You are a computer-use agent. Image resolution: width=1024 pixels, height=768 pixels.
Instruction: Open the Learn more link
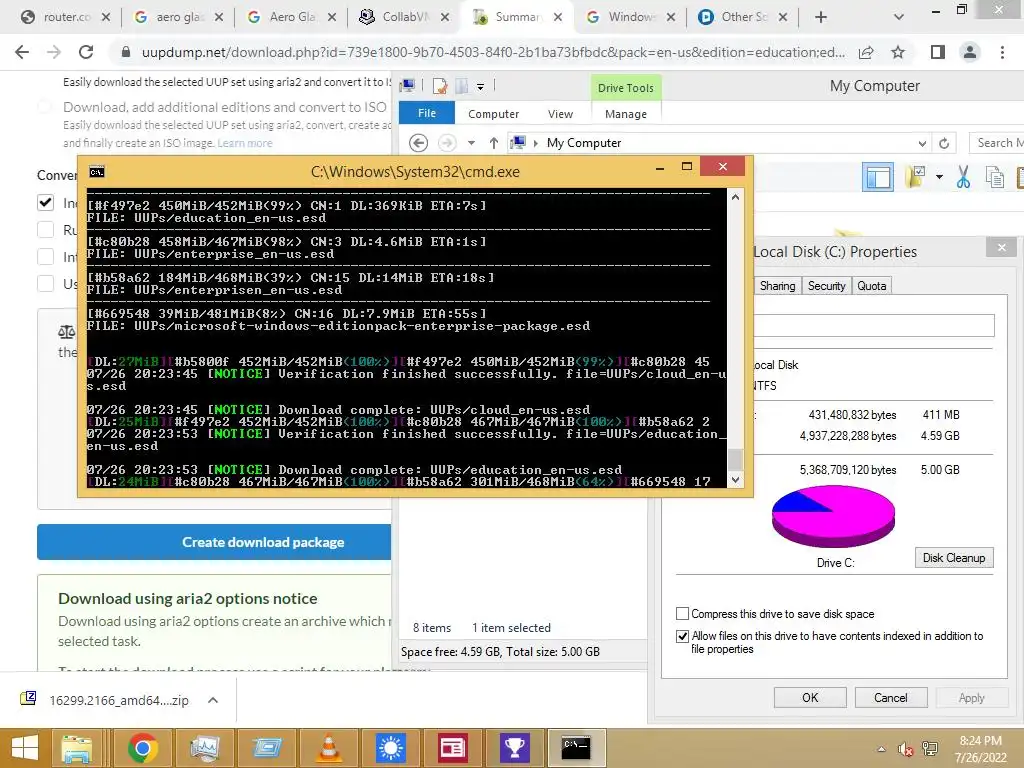pyautogui.click(x=245, y=143)
